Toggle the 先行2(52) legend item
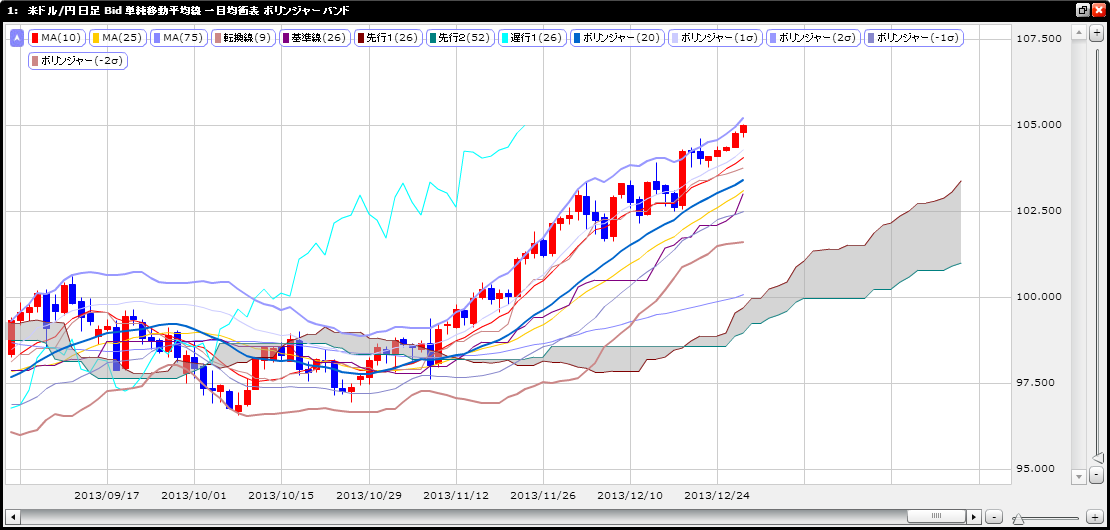 [x=461, y=38]
